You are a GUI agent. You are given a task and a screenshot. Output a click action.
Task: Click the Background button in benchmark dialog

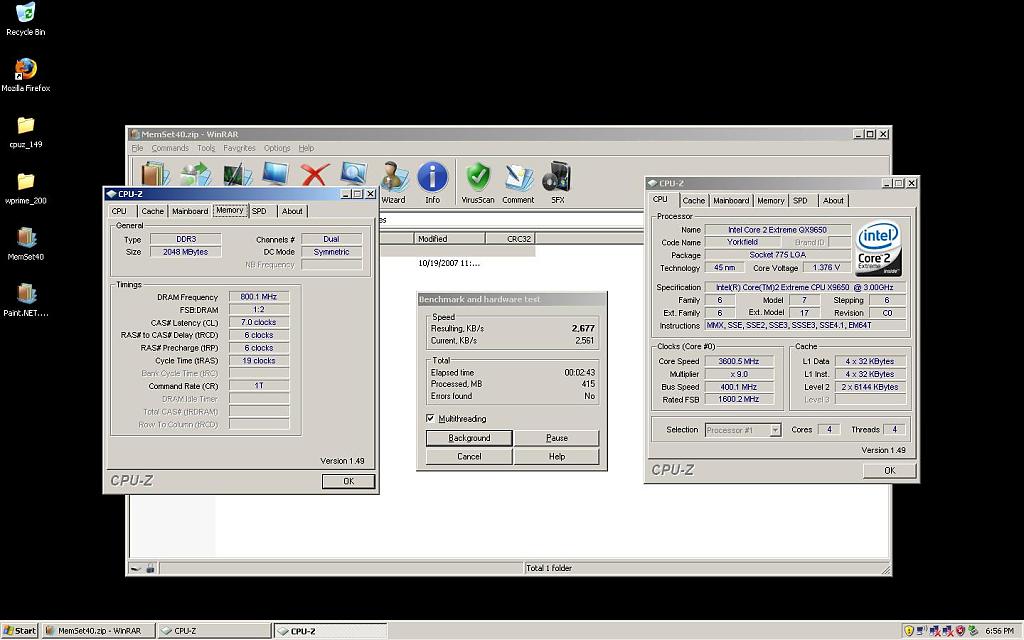pyautogui.click(x=469, y=438)
